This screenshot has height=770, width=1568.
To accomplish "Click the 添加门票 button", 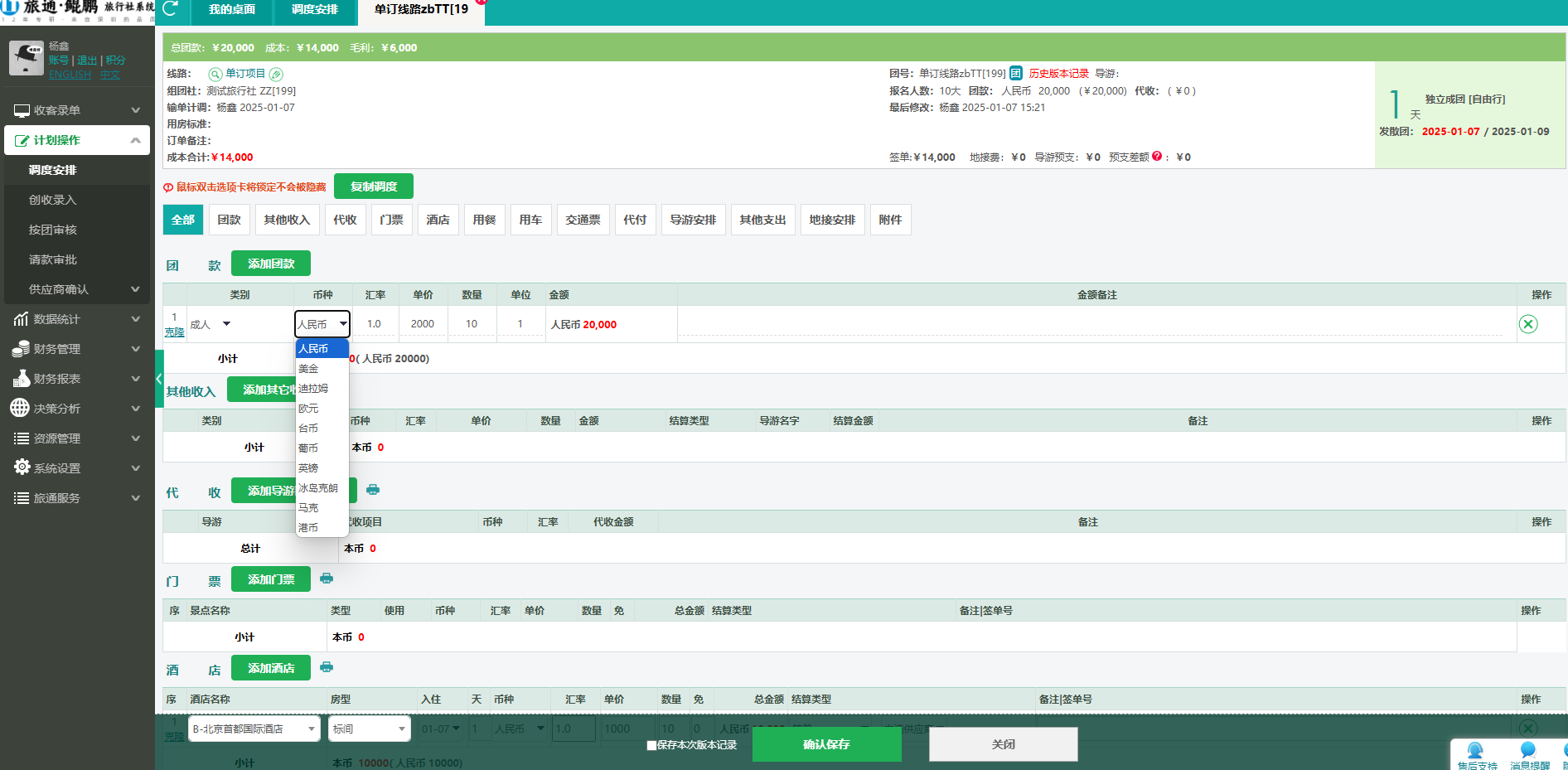I will pos(271,579).
